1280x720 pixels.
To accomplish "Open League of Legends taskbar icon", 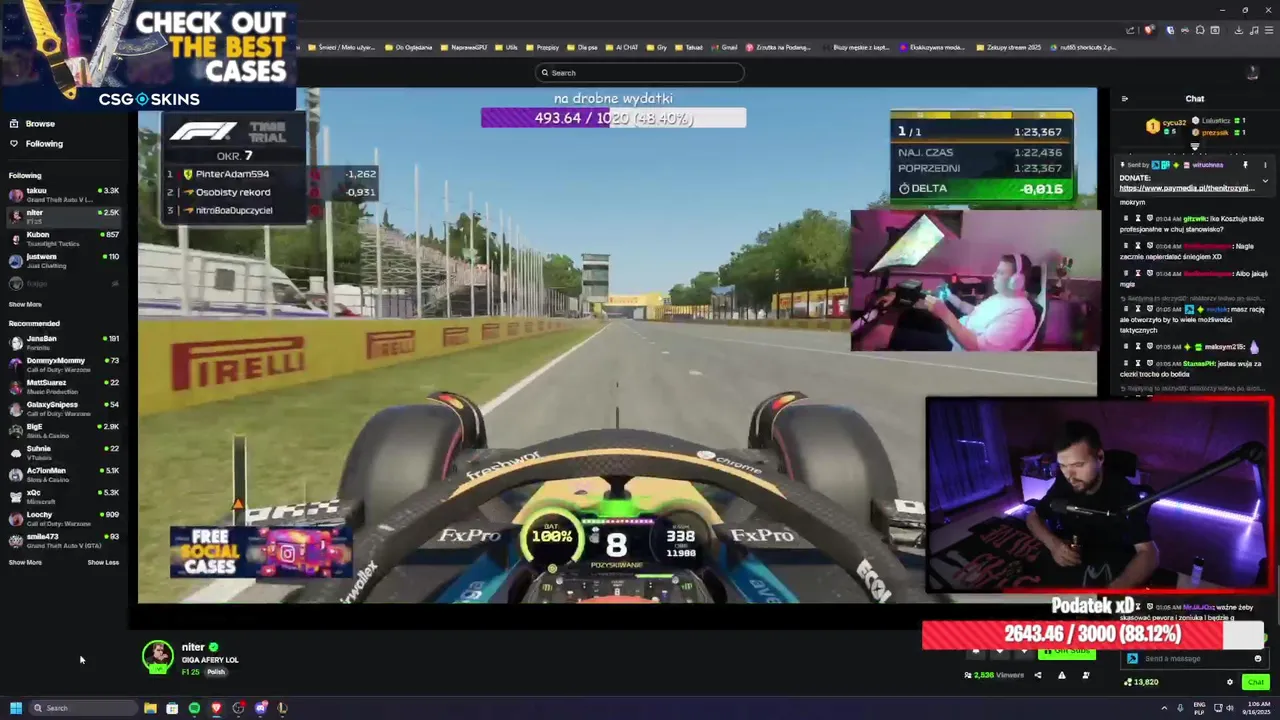I will 282,708.
